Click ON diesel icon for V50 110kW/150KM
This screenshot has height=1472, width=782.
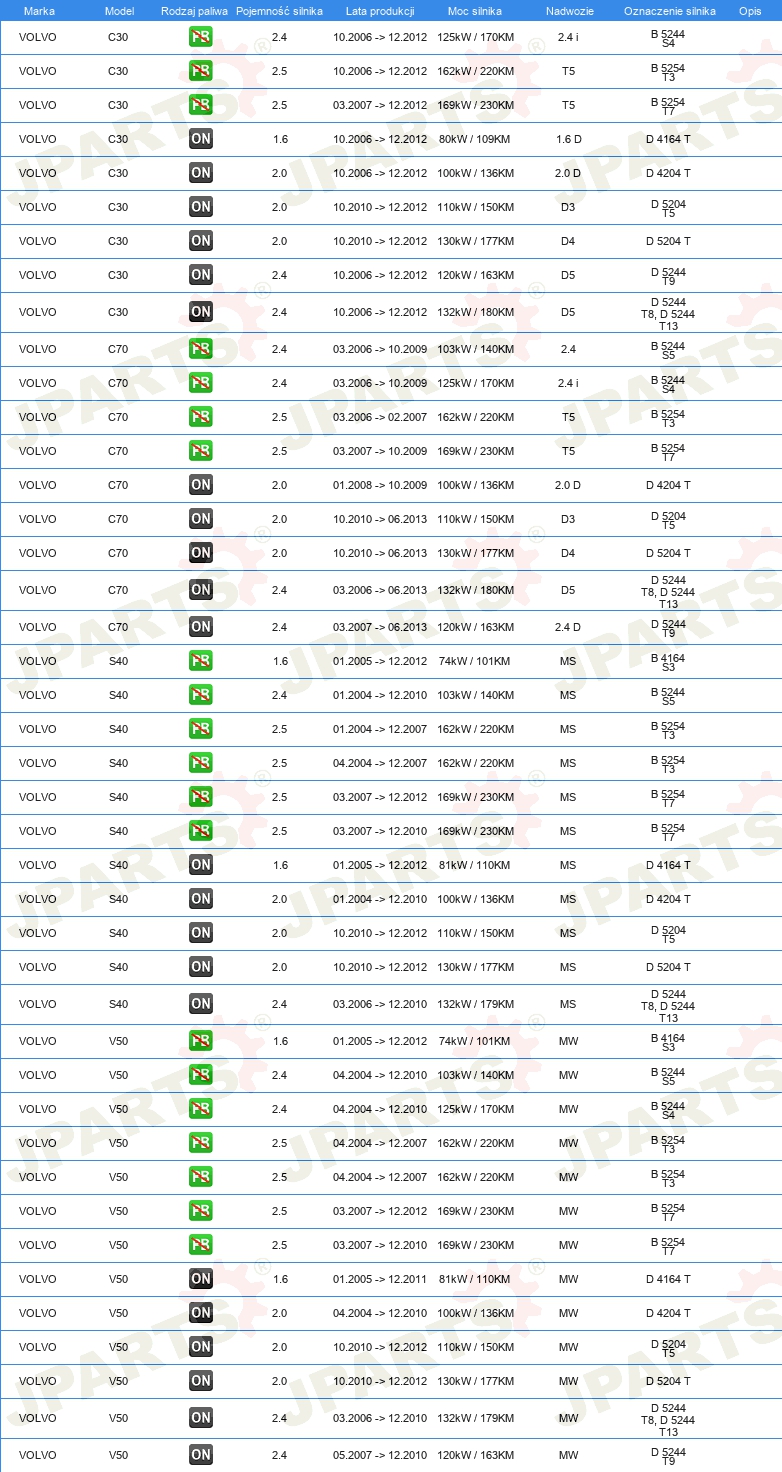point(201,1347)
